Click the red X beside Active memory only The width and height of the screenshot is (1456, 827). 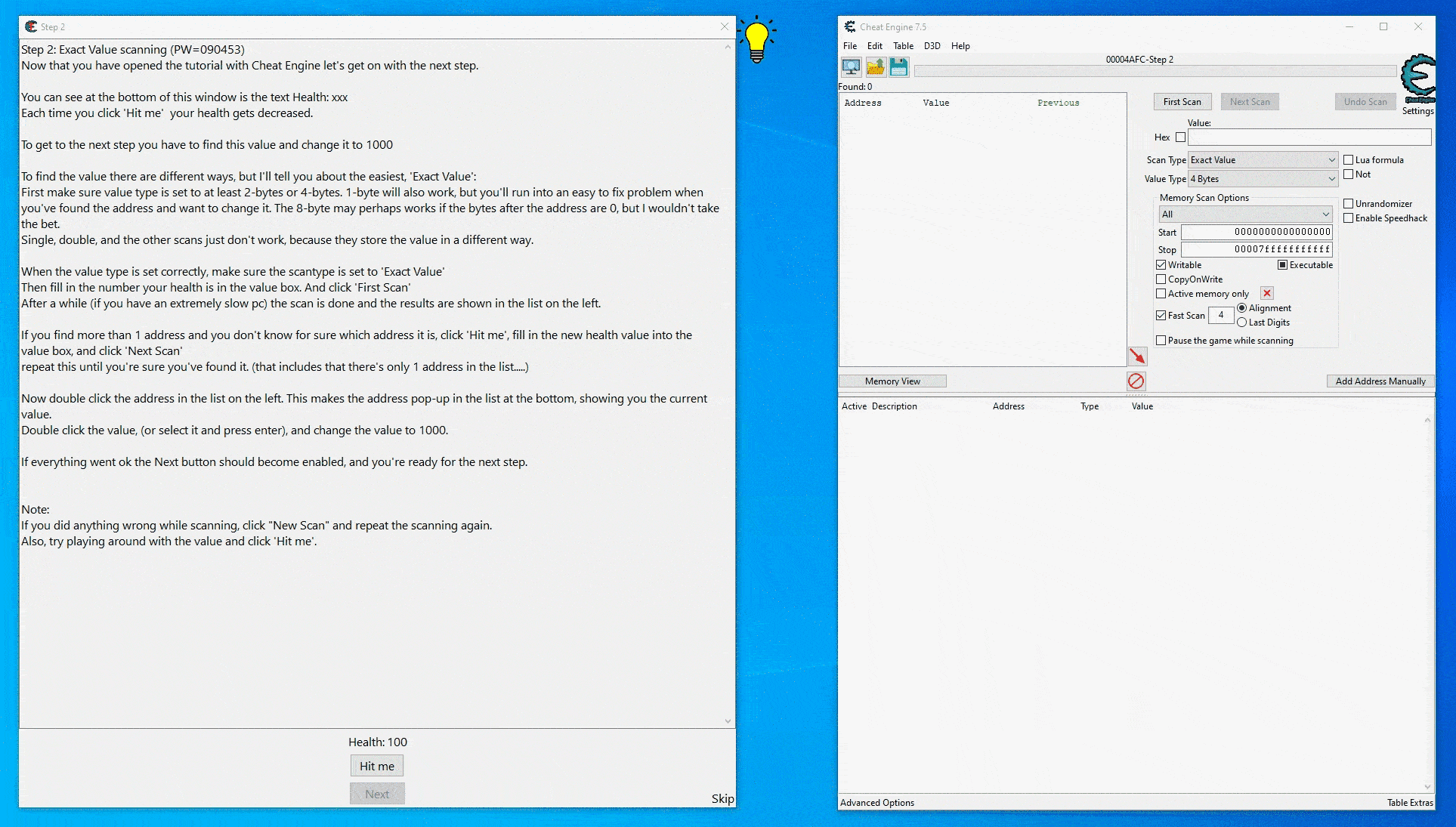[1267, 294]
